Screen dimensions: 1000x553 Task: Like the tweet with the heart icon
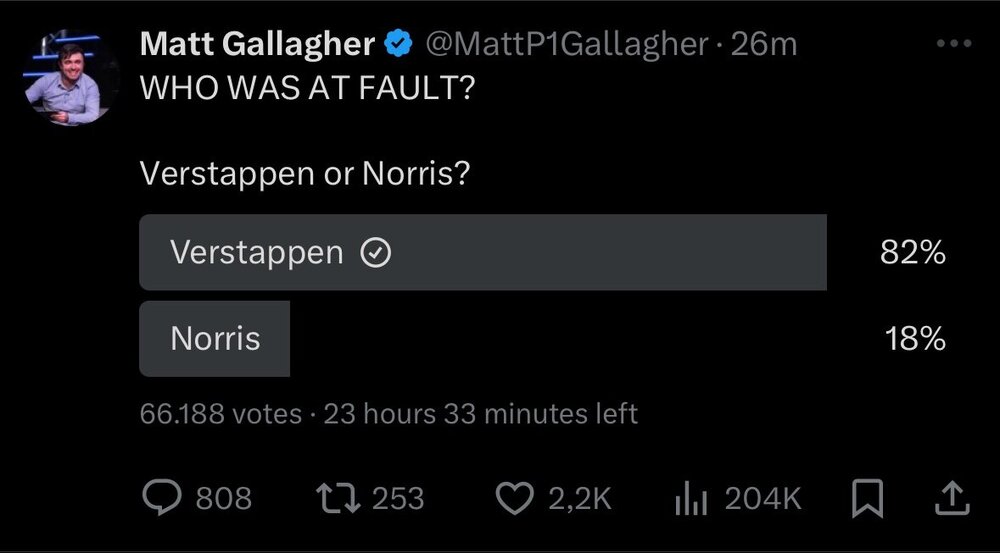(515, 499)
